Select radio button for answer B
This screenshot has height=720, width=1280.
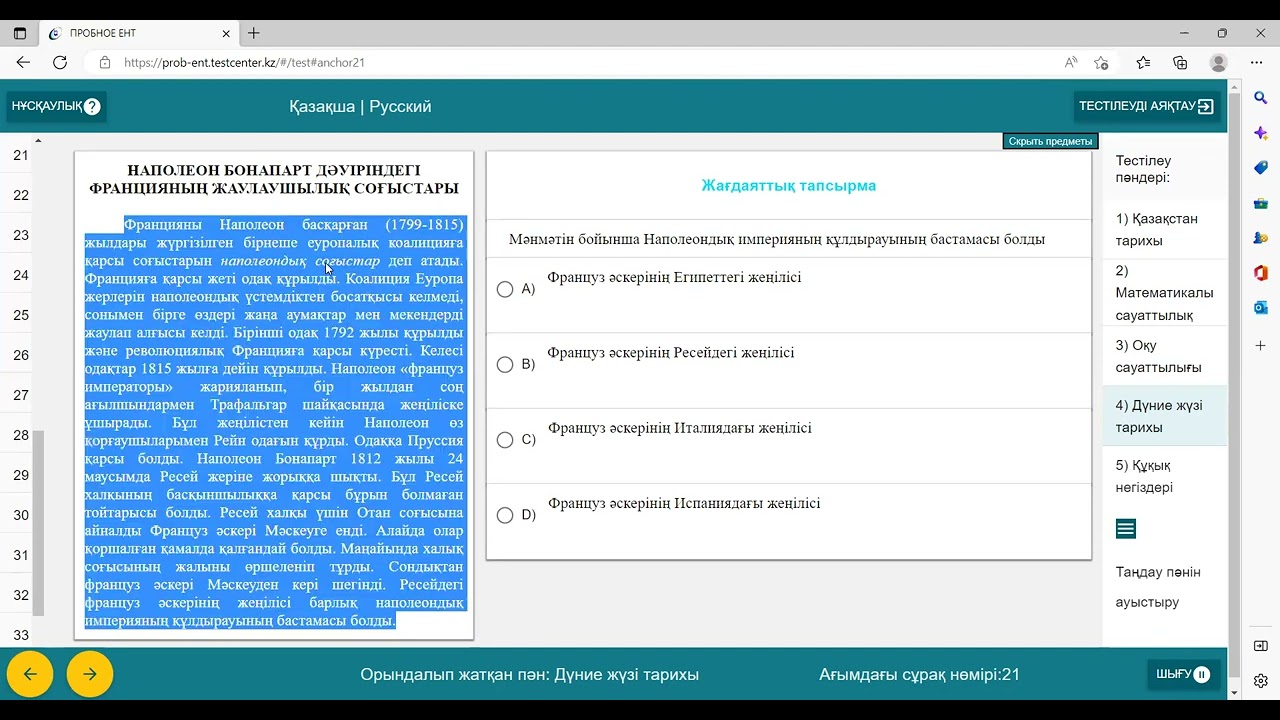tap(505, 364)
